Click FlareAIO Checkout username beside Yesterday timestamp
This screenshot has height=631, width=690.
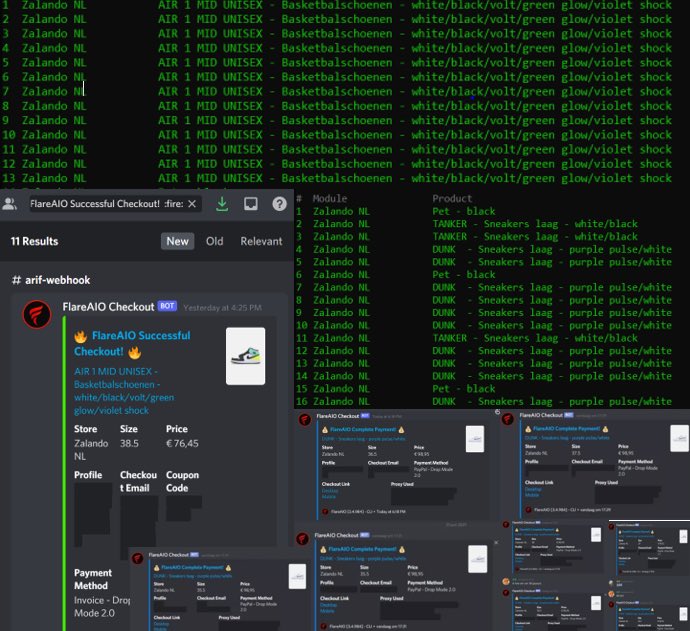[108, 307]
